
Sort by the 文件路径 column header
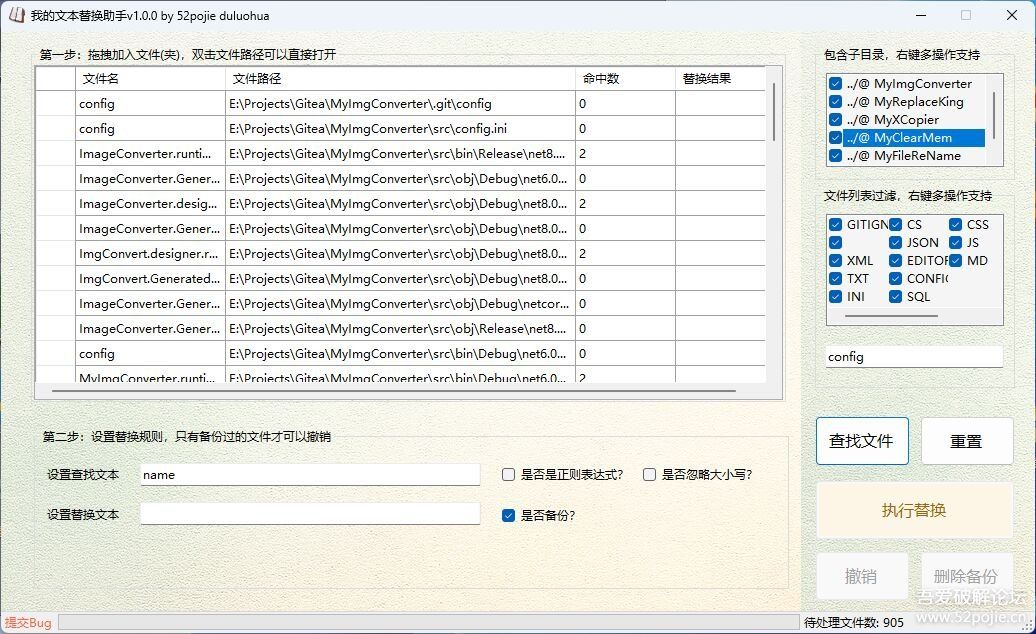click(x=400, y=79)
